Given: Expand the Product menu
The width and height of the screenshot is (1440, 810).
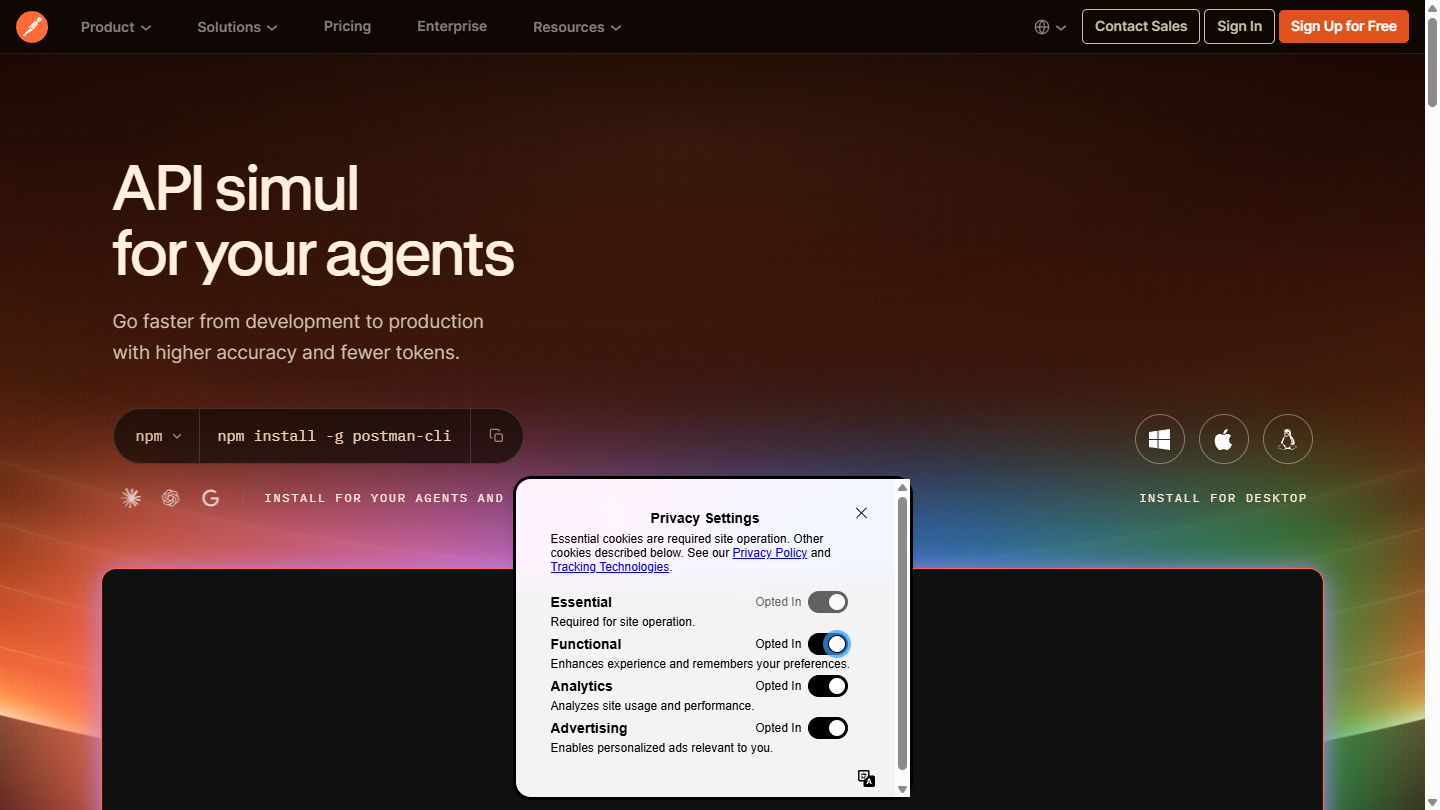Looking at the screenshot, I should [x=116, y=27].
